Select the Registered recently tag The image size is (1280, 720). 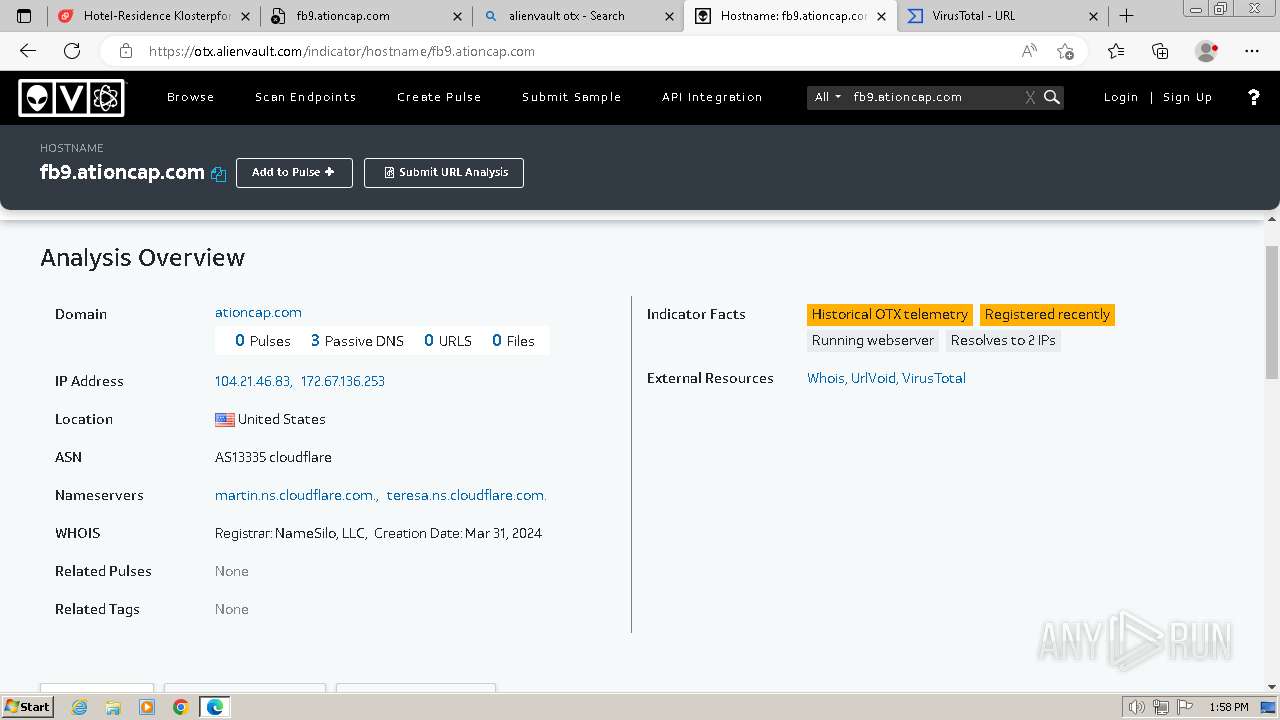point(1047,314)
